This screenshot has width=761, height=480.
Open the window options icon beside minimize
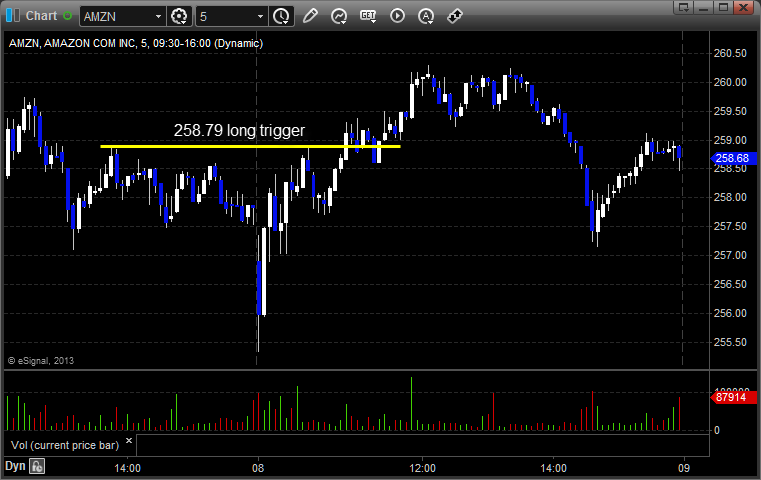tap(684, 7)
